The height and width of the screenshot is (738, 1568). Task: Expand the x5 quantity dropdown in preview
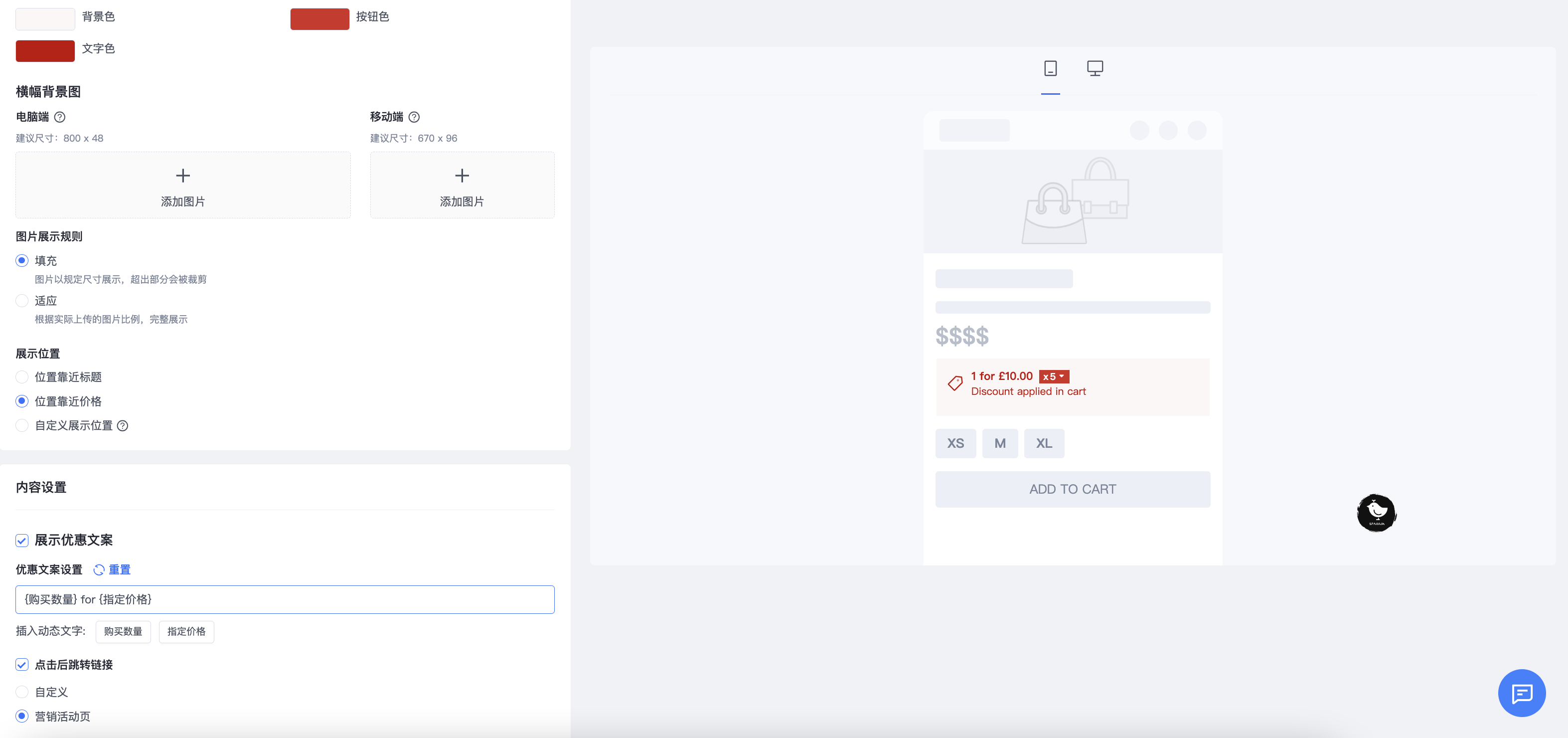1054,376
